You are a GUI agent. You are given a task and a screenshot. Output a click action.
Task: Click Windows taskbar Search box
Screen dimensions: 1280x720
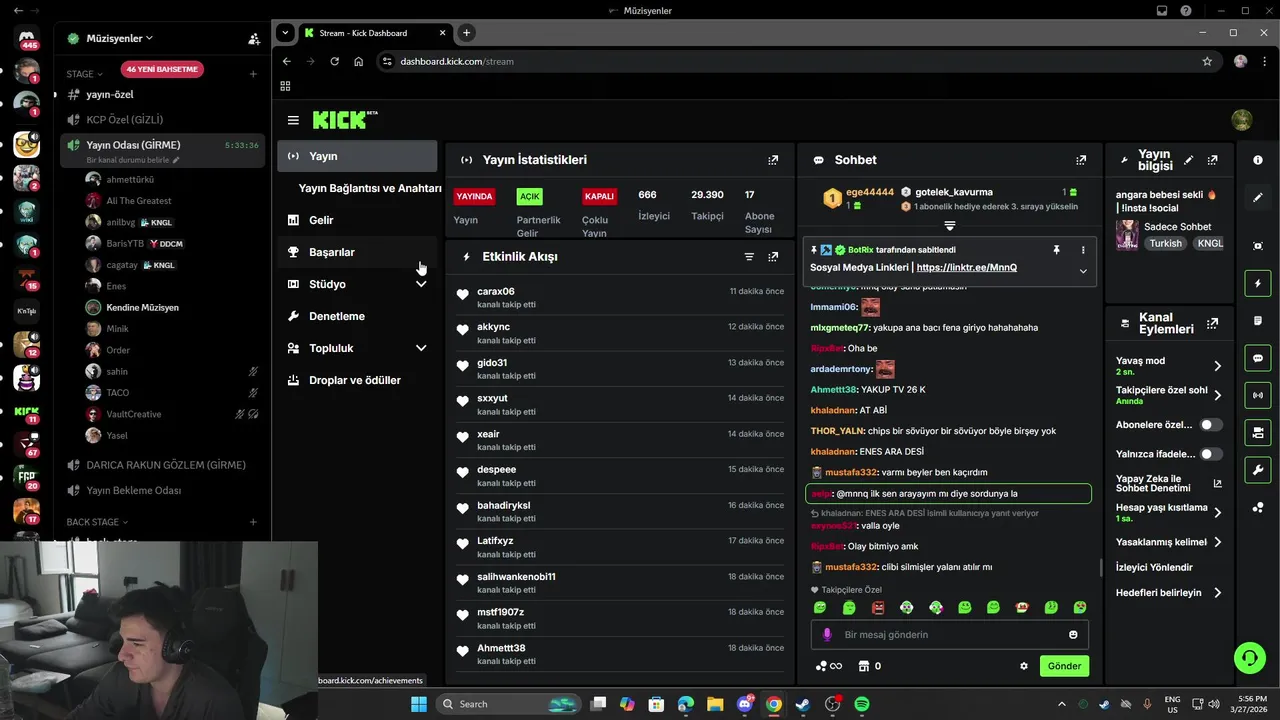tap(506, 704)
